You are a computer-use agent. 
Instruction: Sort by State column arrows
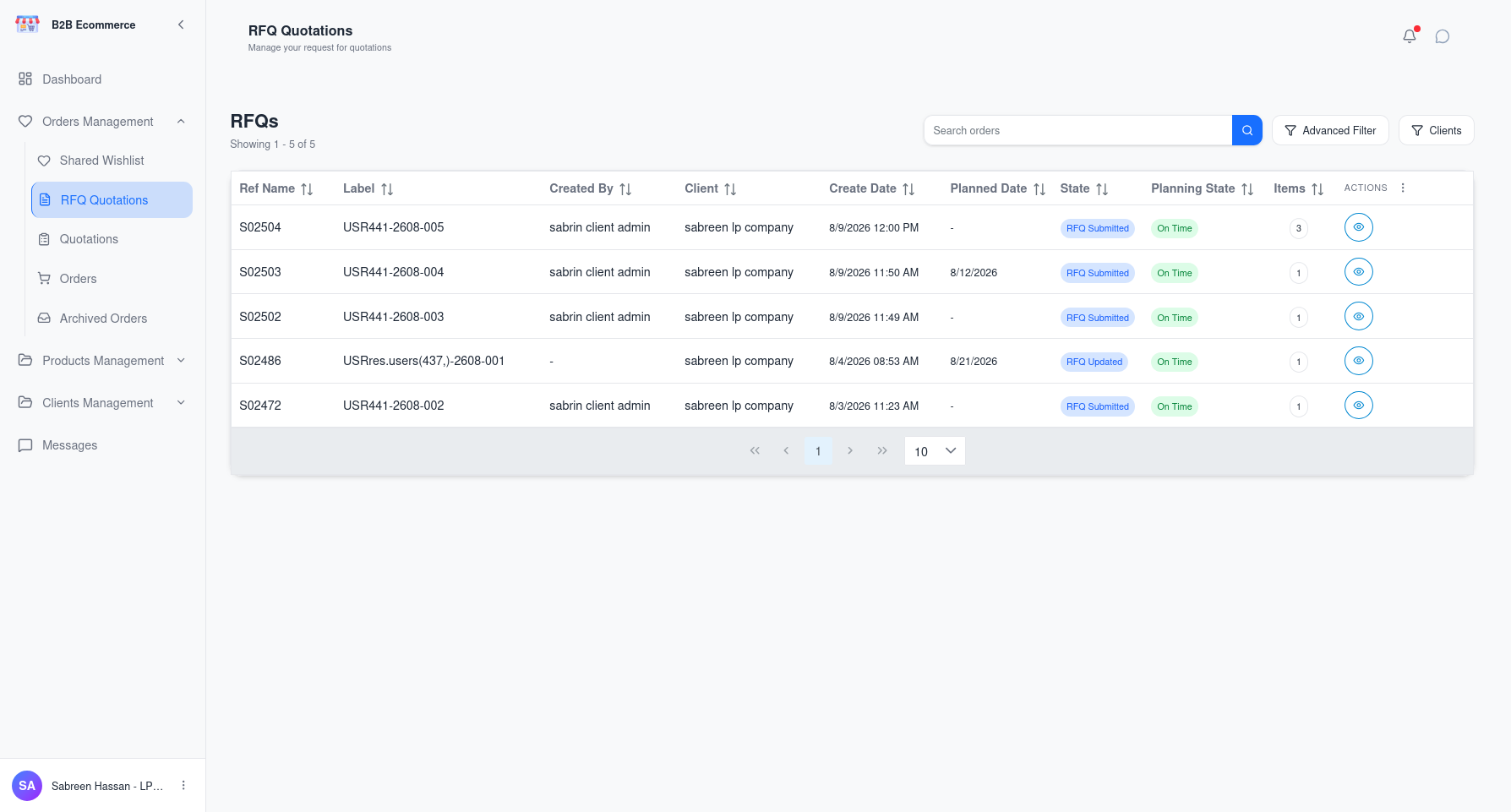pos(1102,189)
